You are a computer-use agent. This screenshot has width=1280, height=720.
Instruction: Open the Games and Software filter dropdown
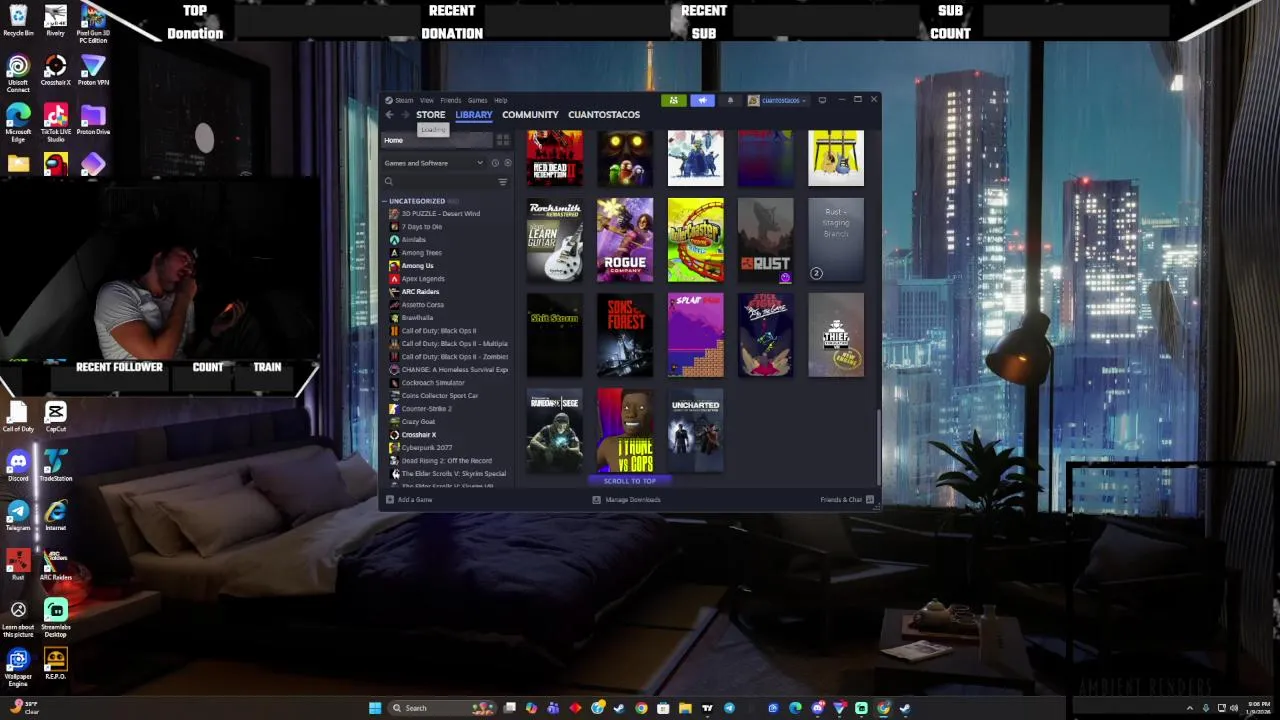click(x=433, y=163)
